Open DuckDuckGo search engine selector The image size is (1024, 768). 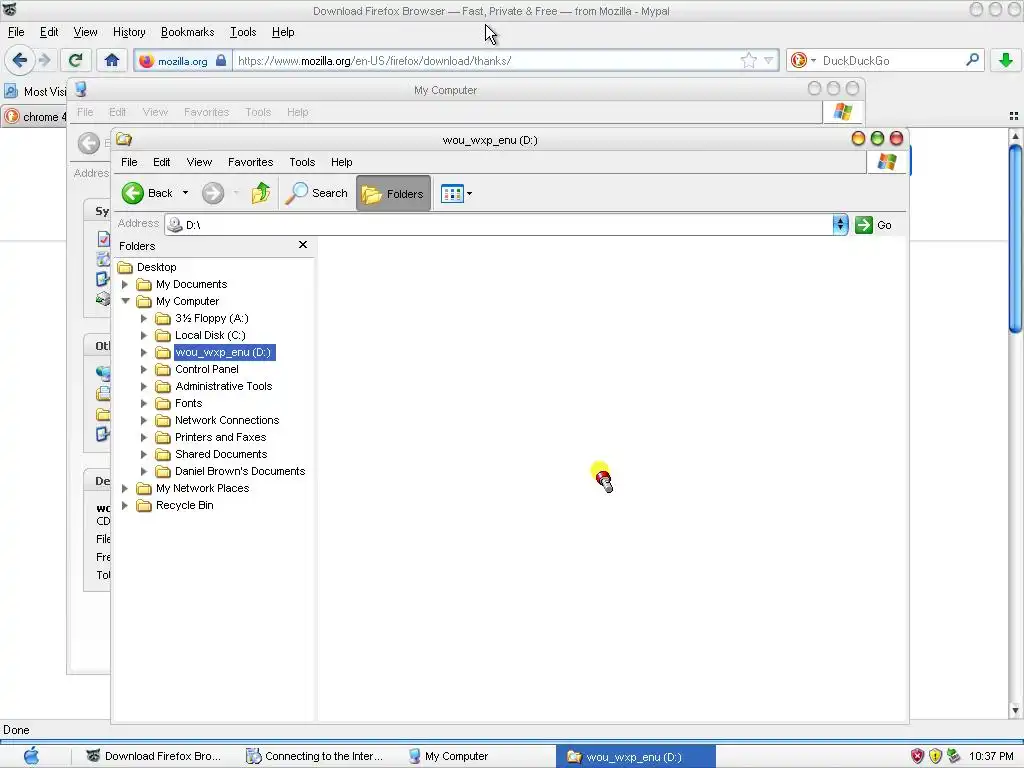pyautogui.click(x=803, y=61)
